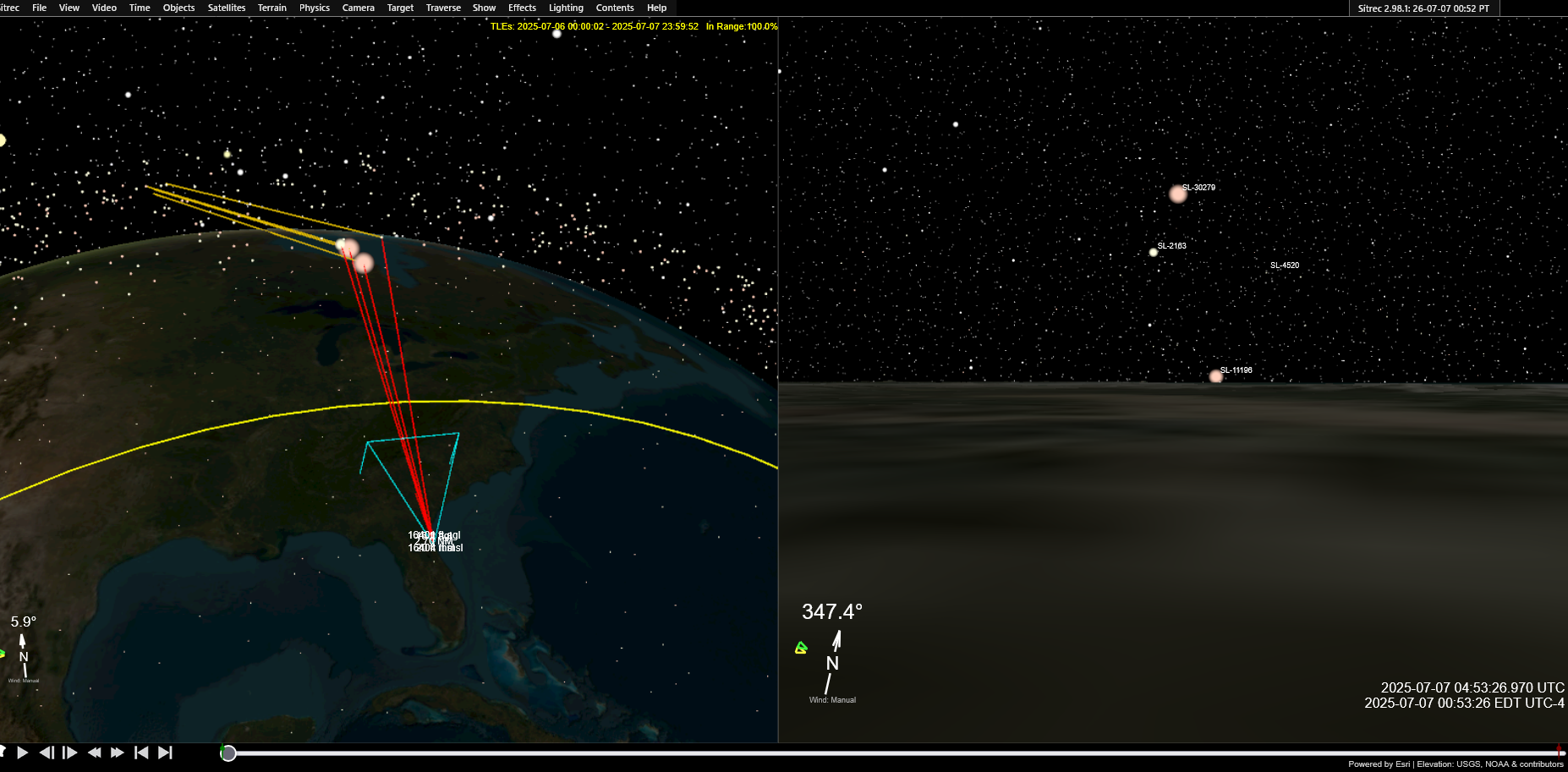
Task: Open the File menu
Action: (x=39, y=8)
